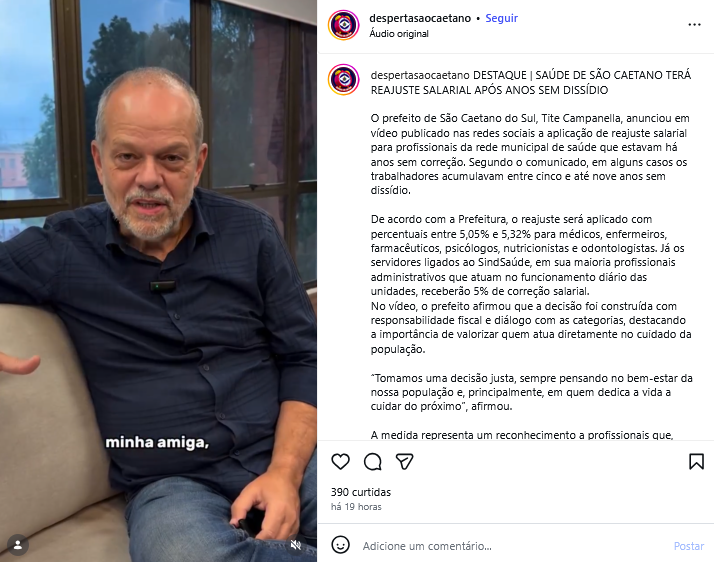The image size is (714, 562).
Task: Follow the account via Seguir
Action: (501, 18)
